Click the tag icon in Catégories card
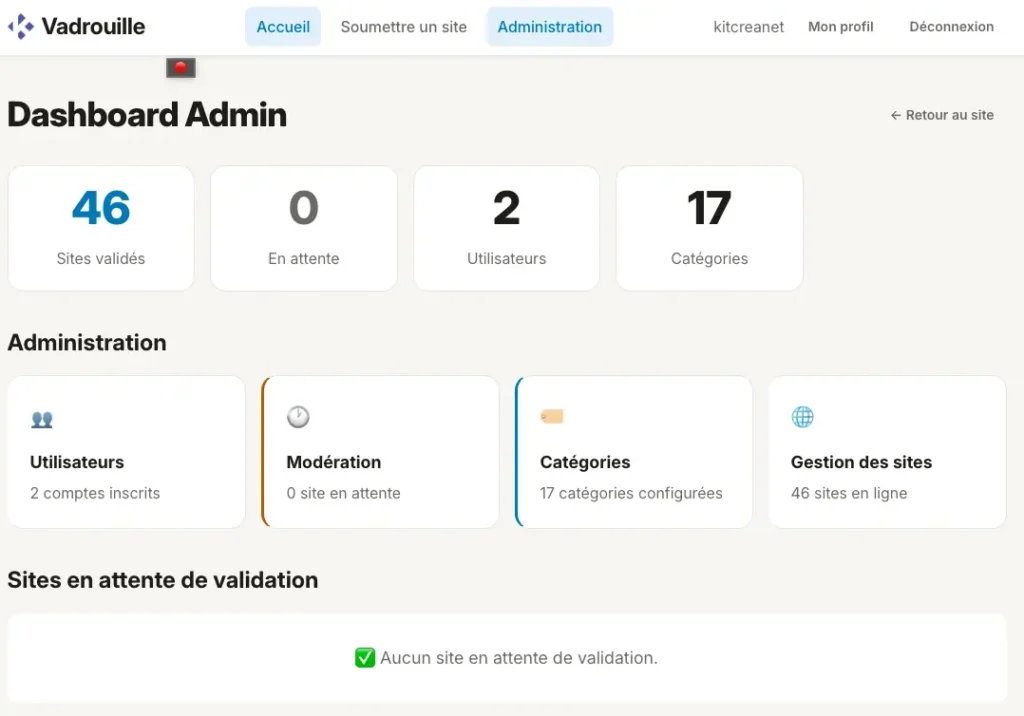The width and height of the screenshot is (1024, 716). click(552, 416)
